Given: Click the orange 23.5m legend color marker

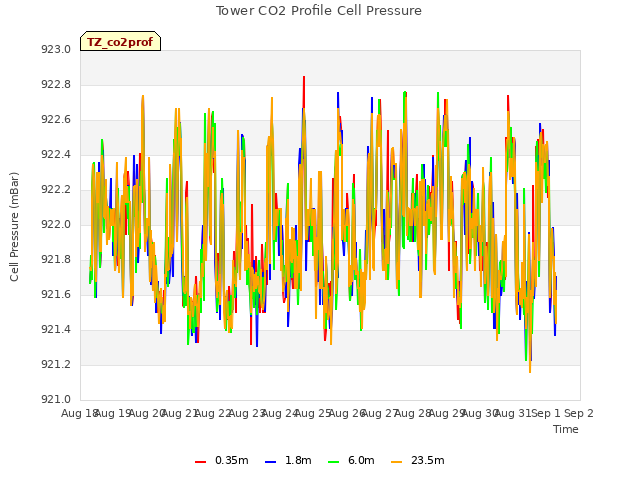Looking at the screenshot, I should click(396, 462).
